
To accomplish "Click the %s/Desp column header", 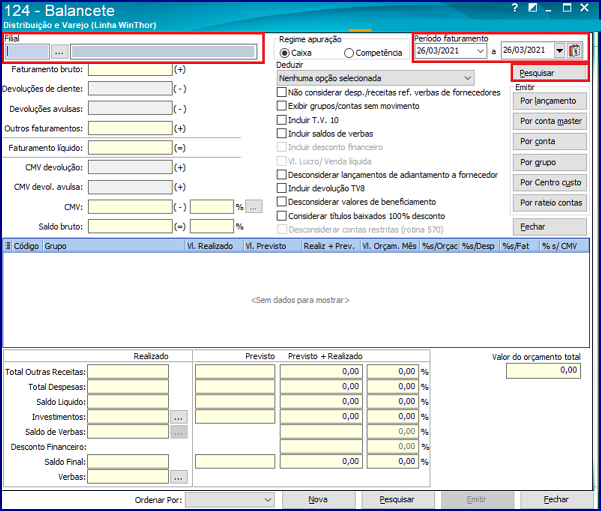I will (x=480, y=246).
